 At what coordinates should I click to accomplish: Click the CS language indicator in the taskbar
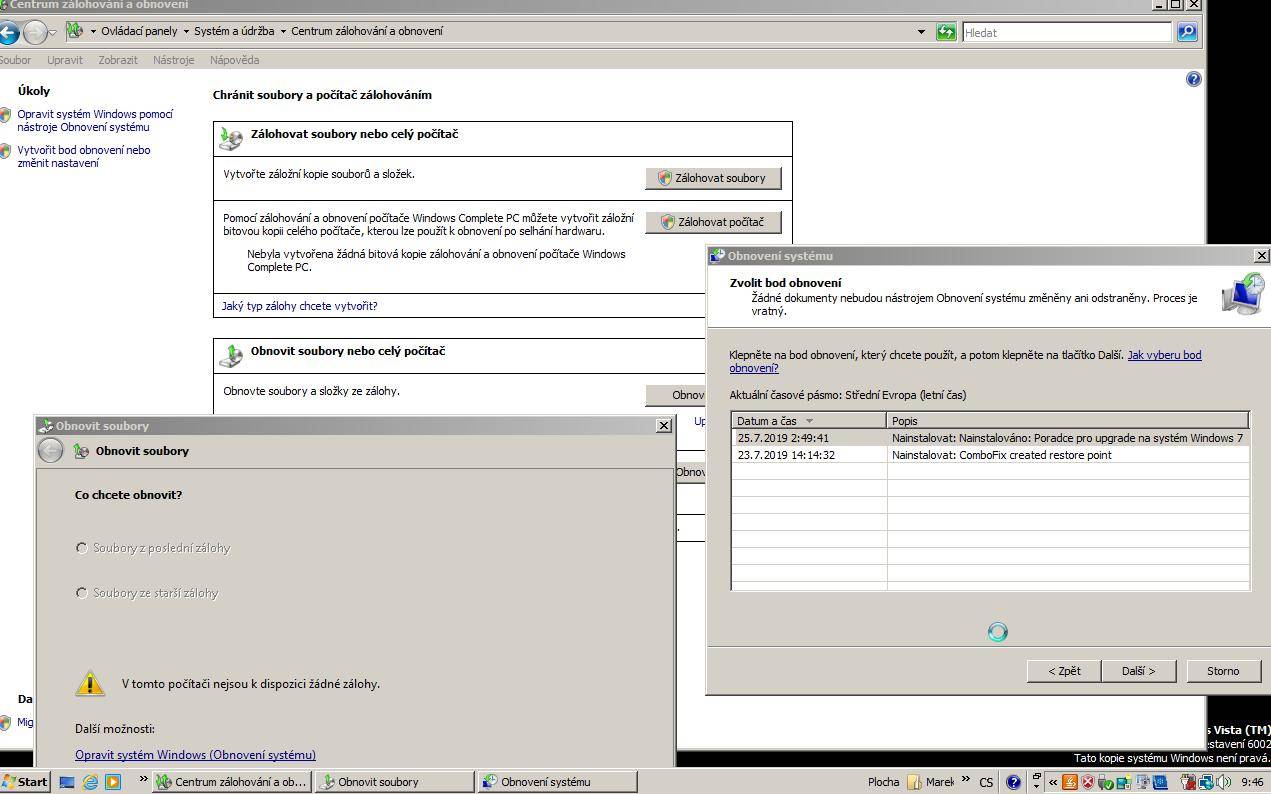986,782
